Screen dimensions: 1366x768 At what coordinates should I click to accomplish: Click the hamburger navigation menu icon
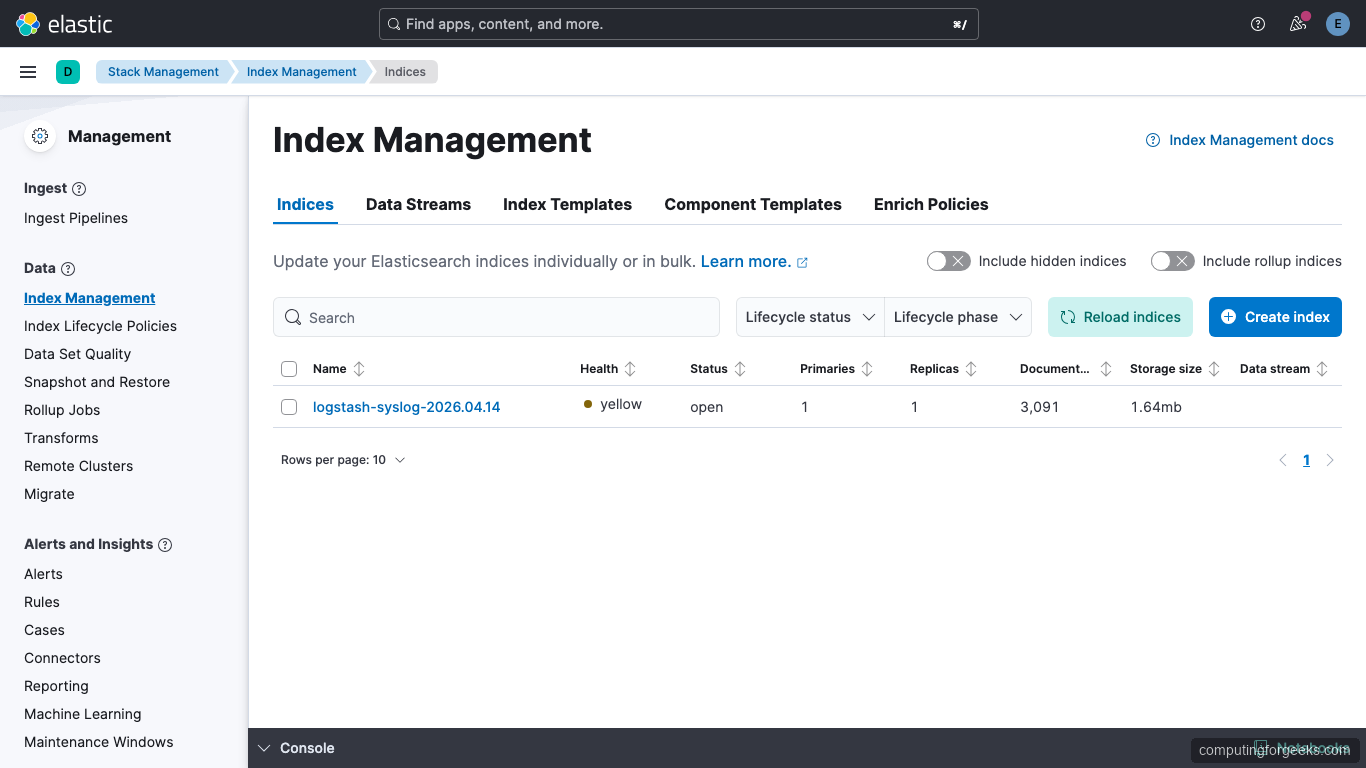point(27,71)
